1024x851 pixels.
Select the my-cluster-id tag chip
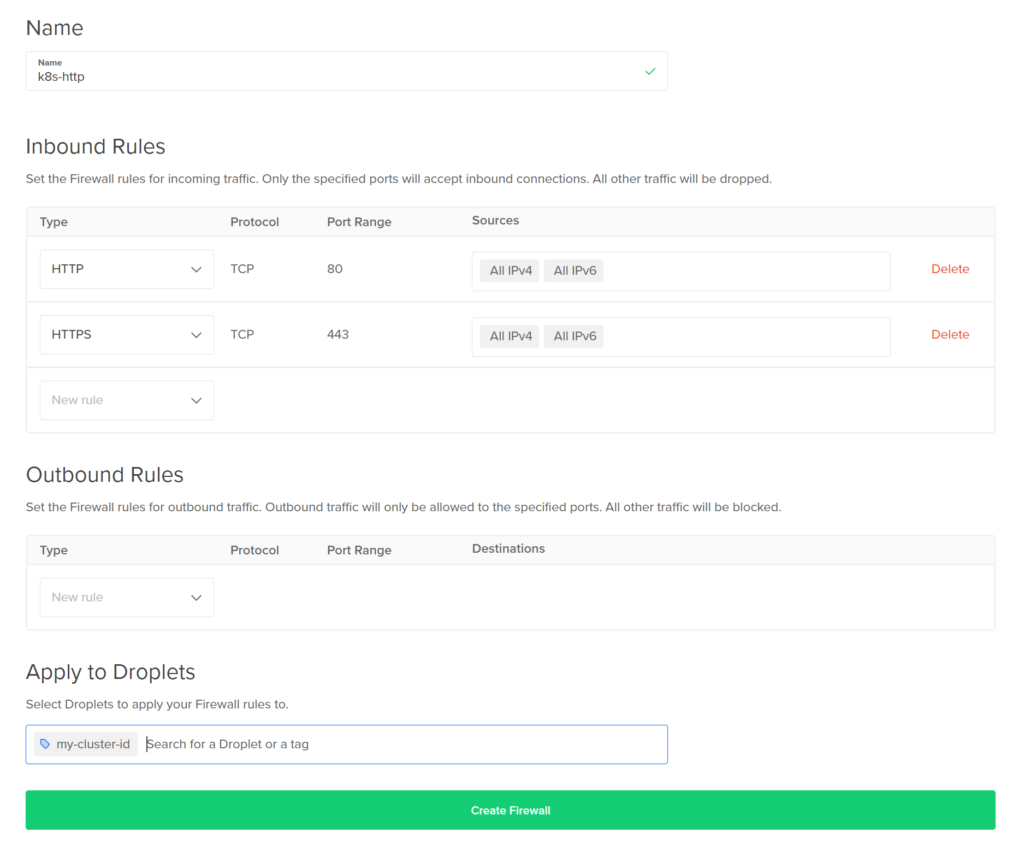85,744
